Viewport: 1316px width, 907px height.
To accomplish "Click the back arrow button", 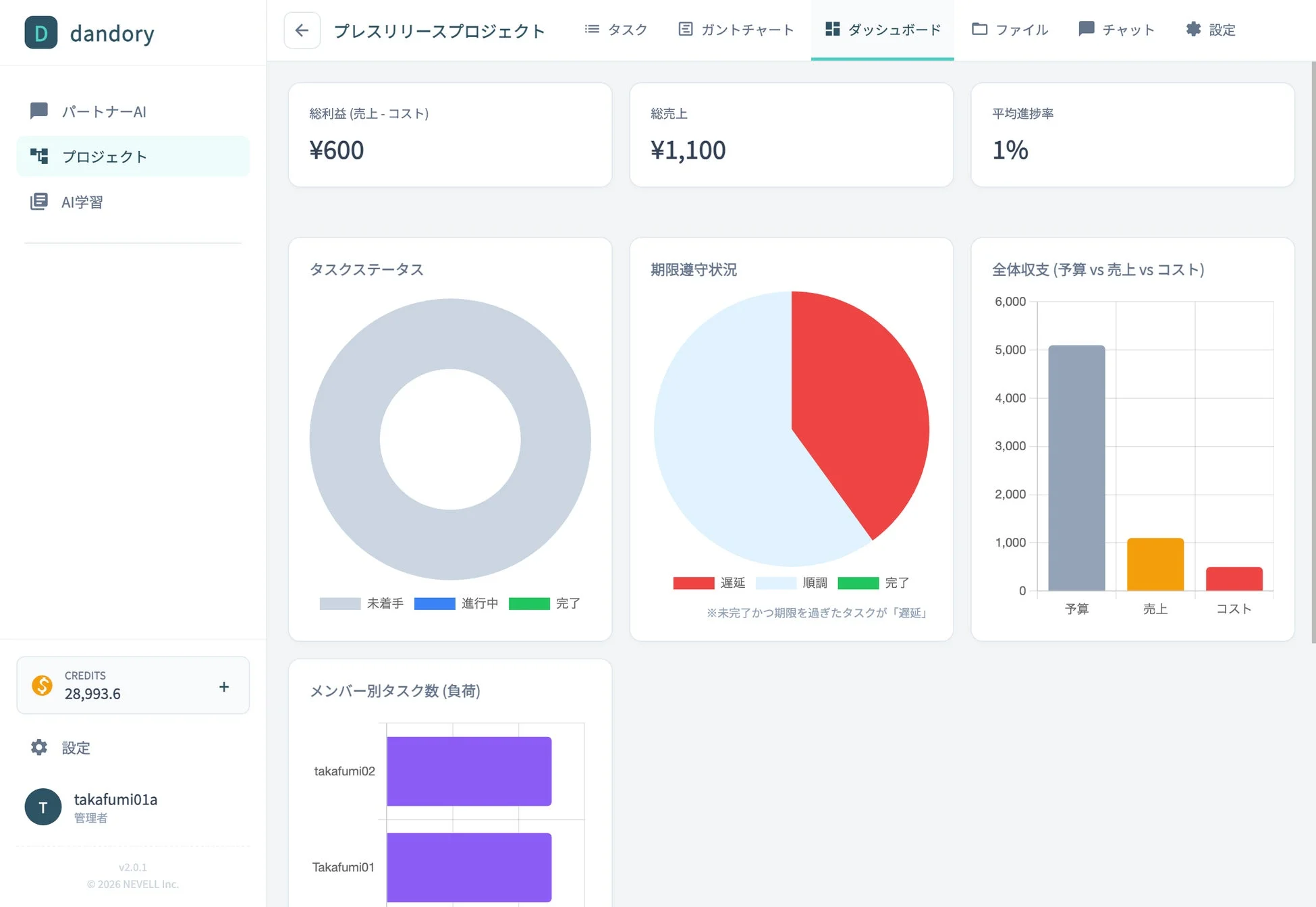I will point(302,30).
